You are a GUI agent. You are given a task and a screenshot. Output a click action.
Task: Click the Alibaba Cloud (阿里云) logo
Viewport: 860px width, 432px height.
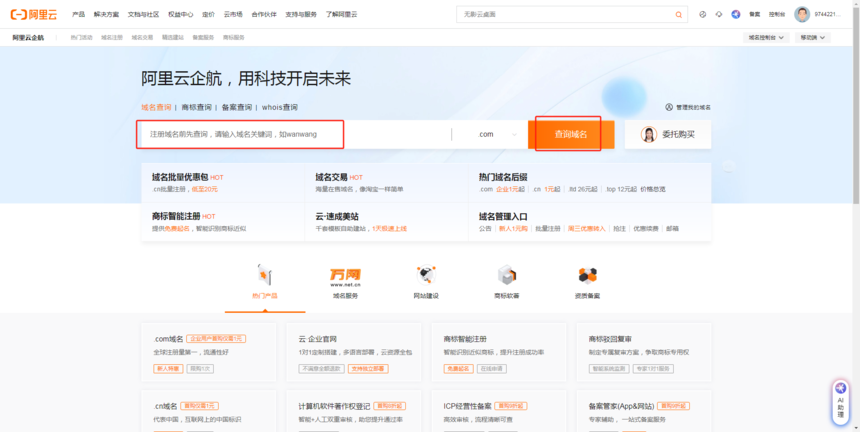click(x=36, y=14)
